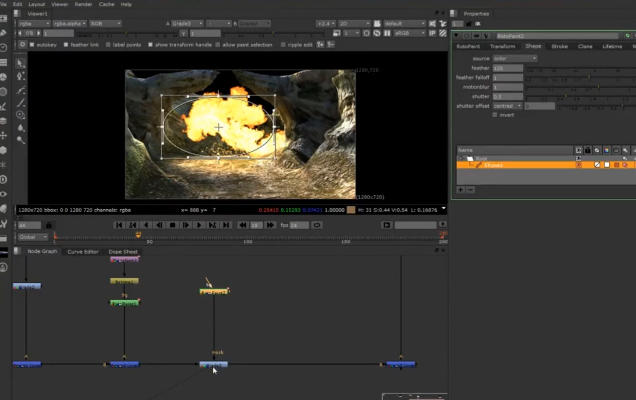Select the mask node in node graph
The image size is (636, 400).
(214, 364)
